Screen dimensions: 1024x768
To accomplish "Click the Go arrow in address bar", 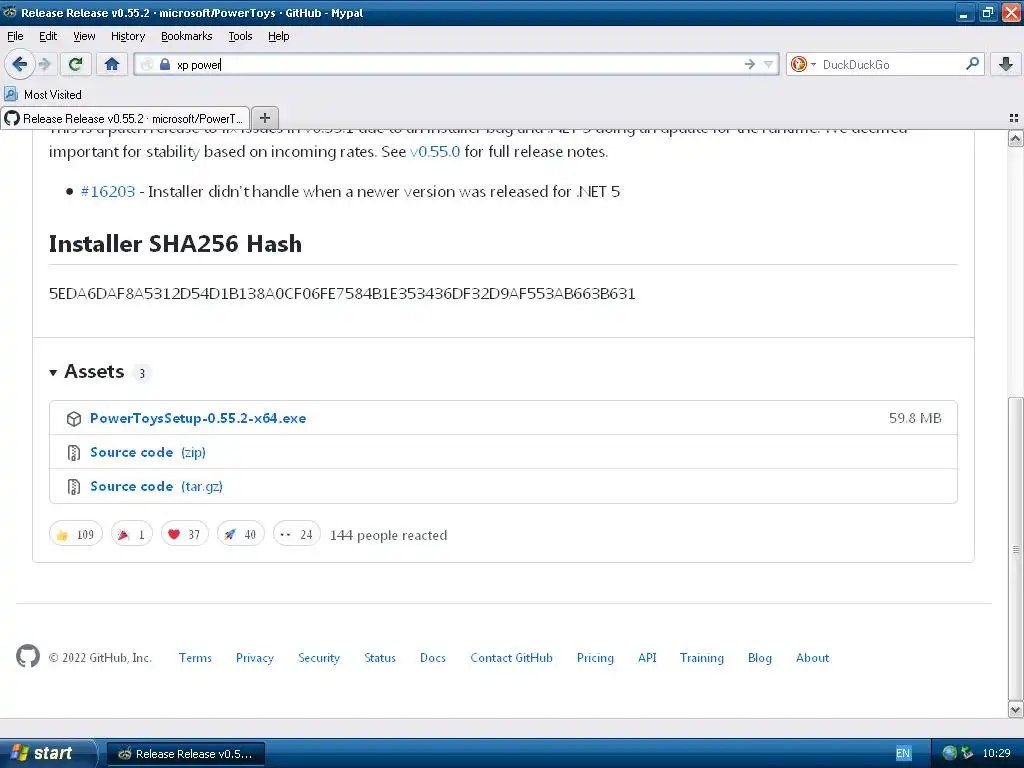I will coord(749,64).
